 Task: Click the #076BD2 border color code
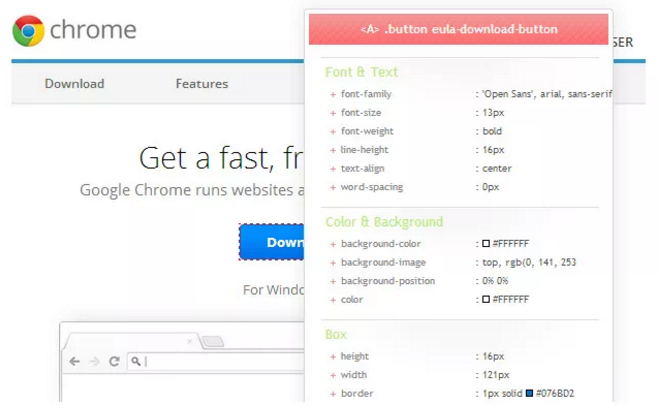[x=555, y=393]
